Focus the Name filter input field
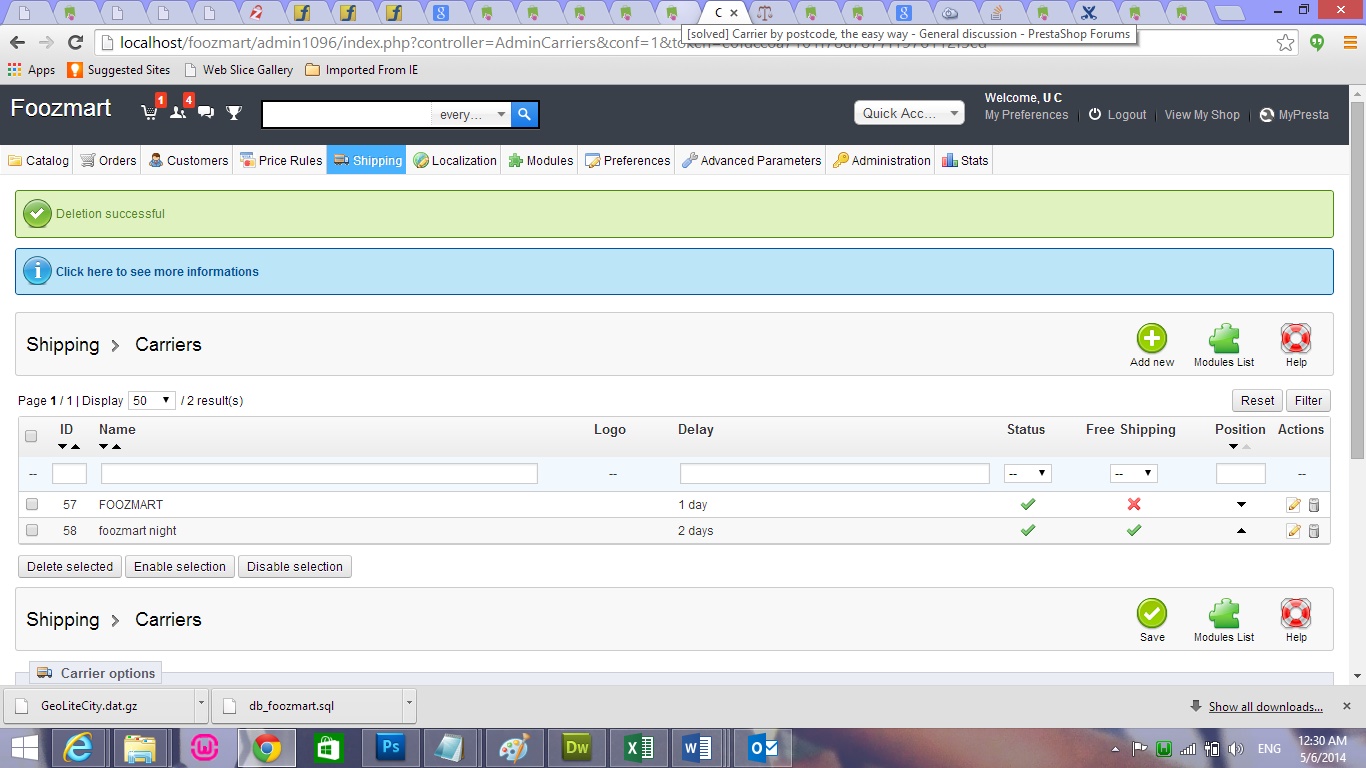The image size is (1366, 768). tap(319, 474)
